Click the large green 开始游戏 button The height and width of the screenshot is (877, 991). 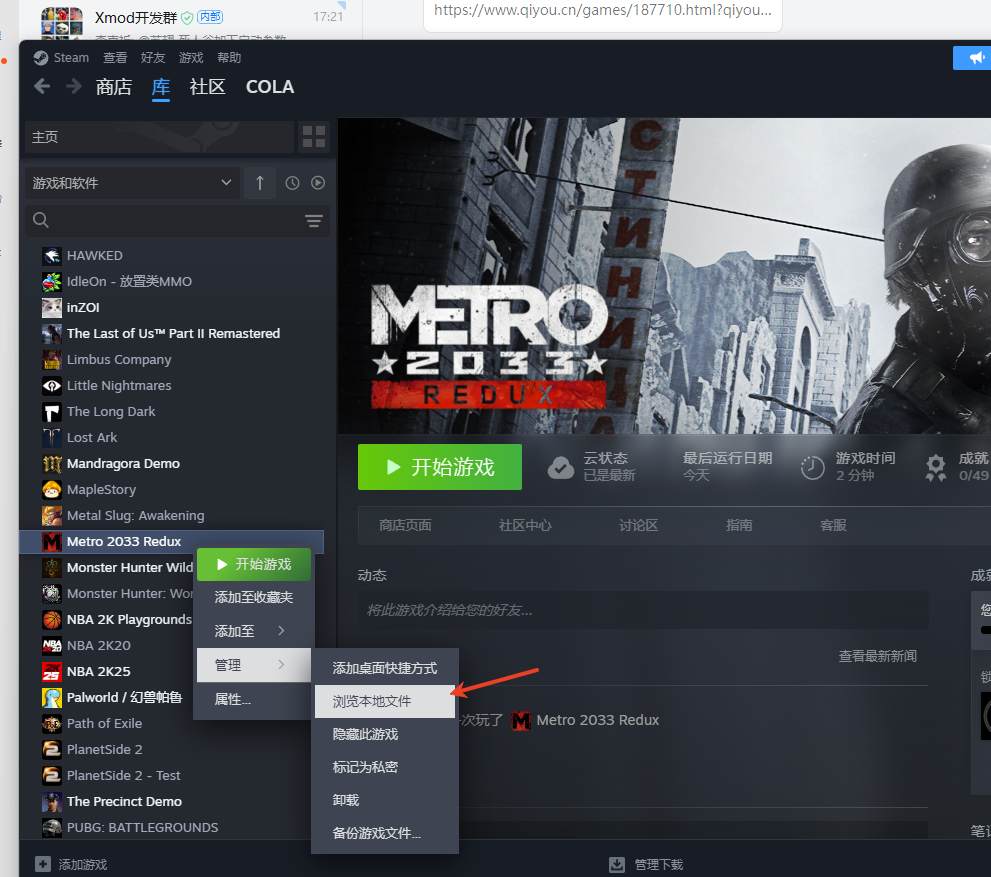[x=440, y=467]
